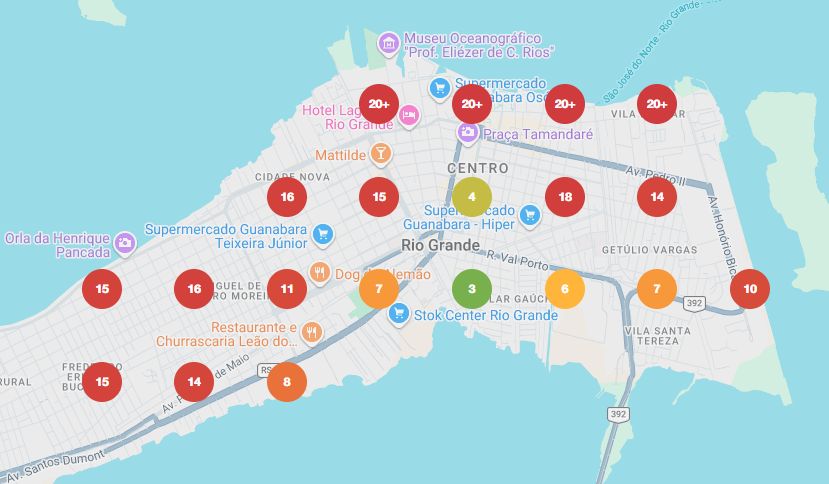Open the Praça Tamandaré place label

coord(538,134)
